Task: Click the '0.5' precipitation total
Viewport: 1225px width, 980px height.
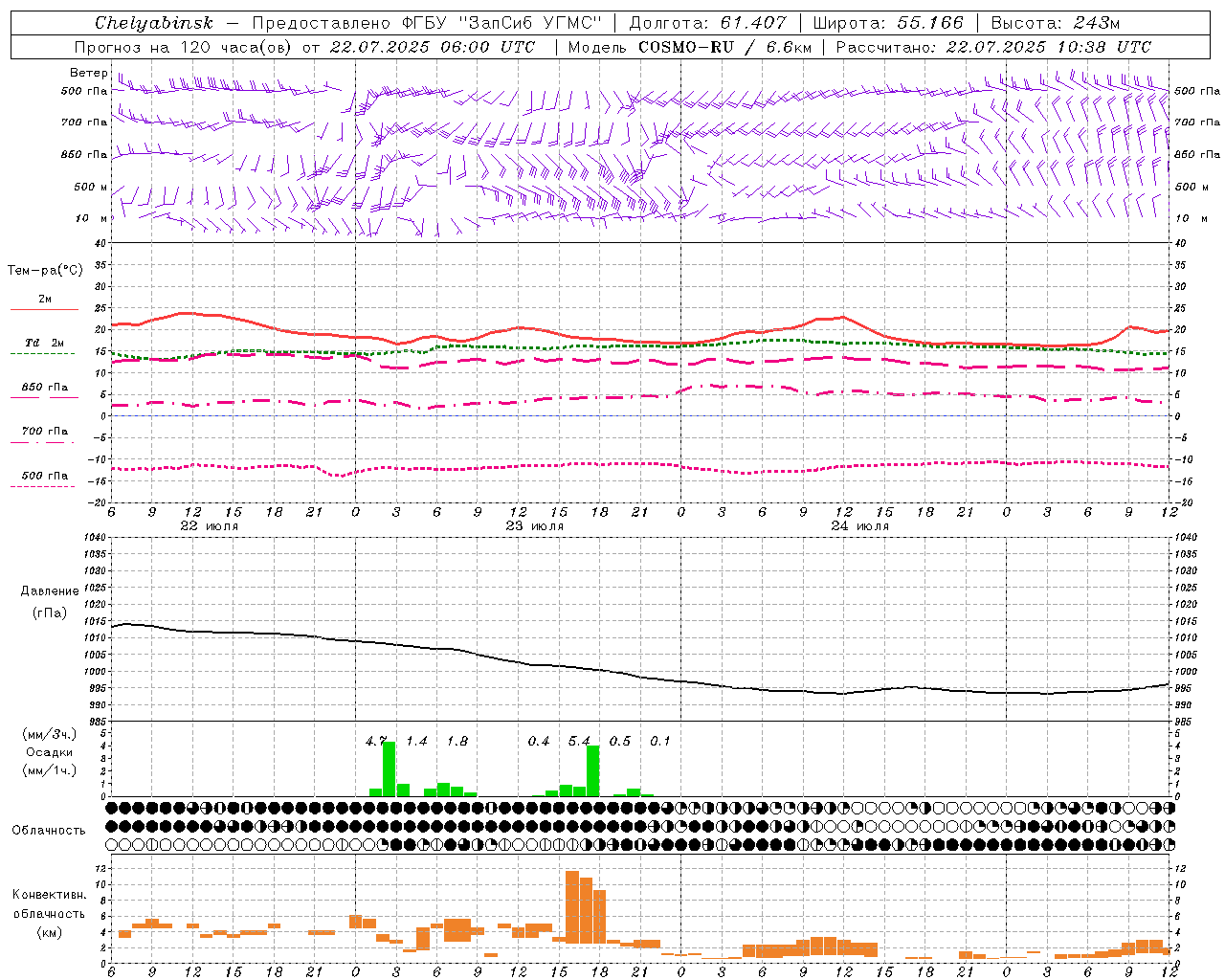Action: [x=620, y=741]
